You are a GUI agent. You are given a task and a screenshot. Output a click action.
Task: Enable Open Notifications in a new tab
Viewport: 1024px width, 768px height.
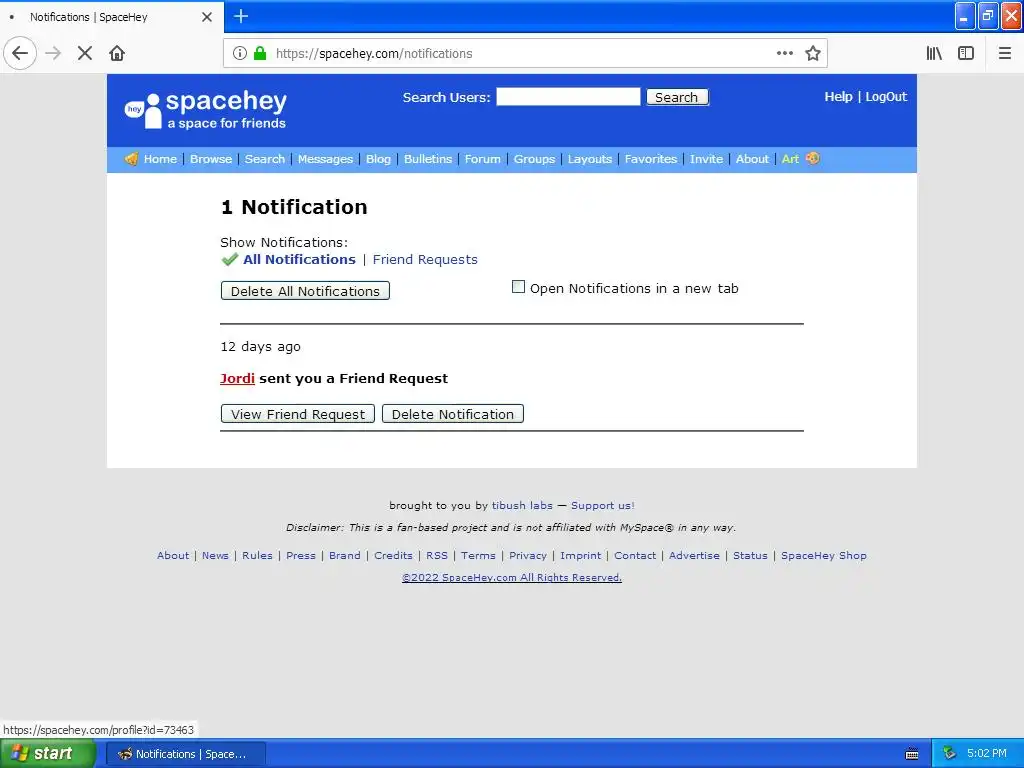pos(518,287)
